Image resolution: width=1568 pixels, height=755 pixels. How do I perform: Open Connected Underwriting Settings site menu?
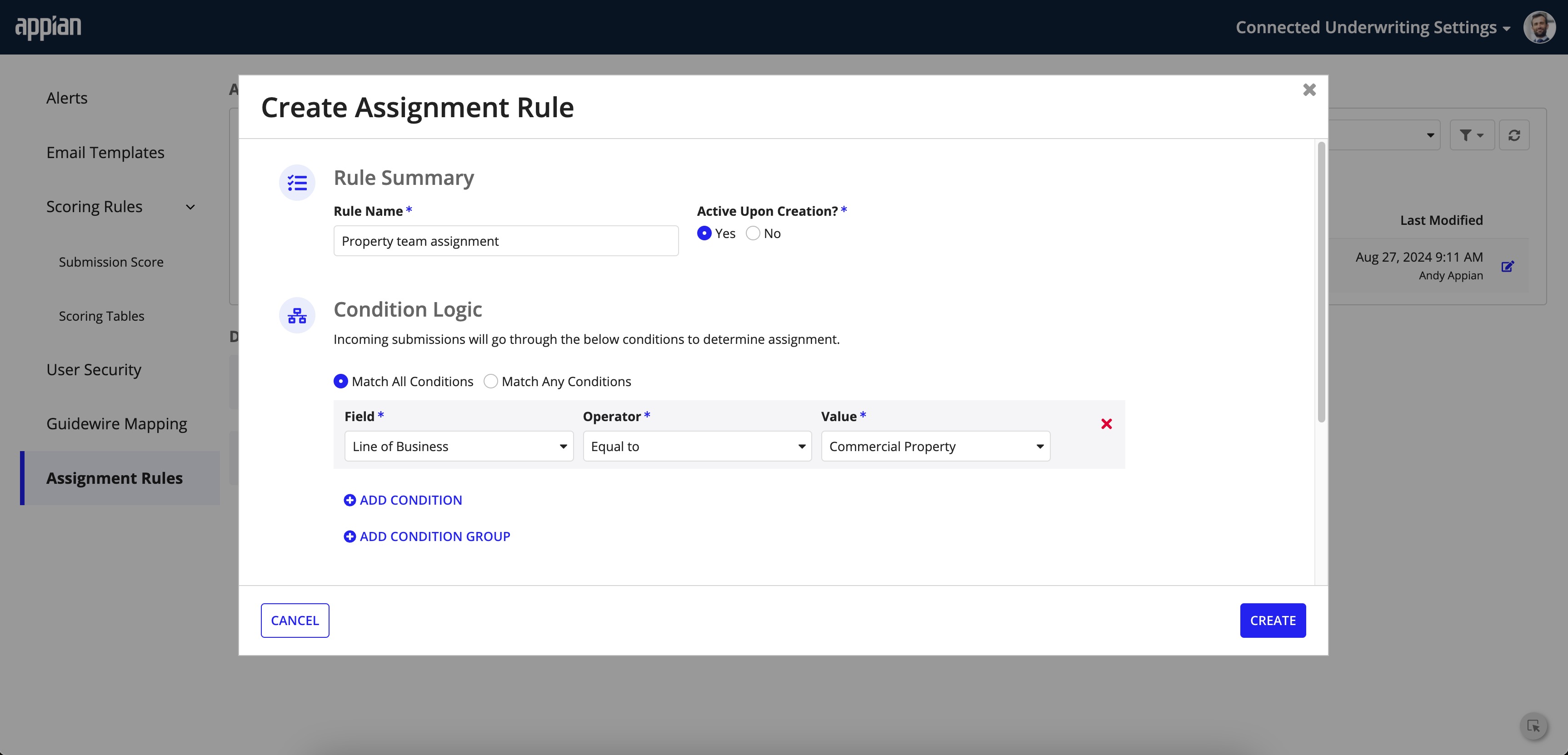coord(1373,27)
